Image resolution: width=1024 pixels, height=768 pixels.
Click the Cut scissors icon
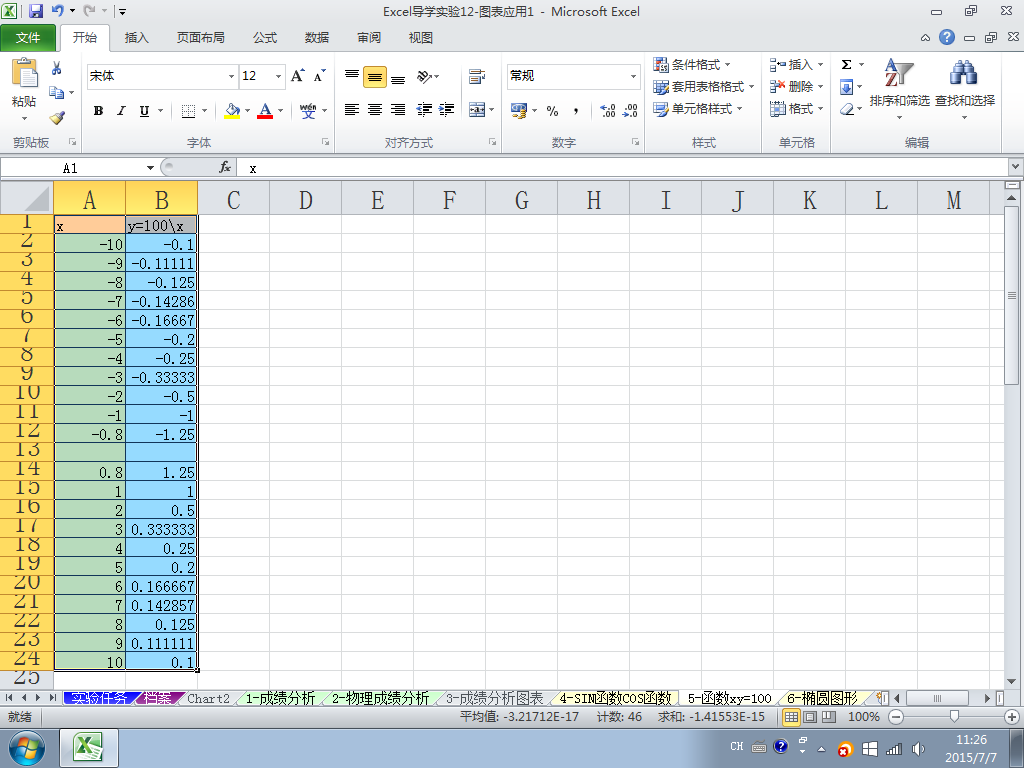pyautogui.click(x=57, y=68)
